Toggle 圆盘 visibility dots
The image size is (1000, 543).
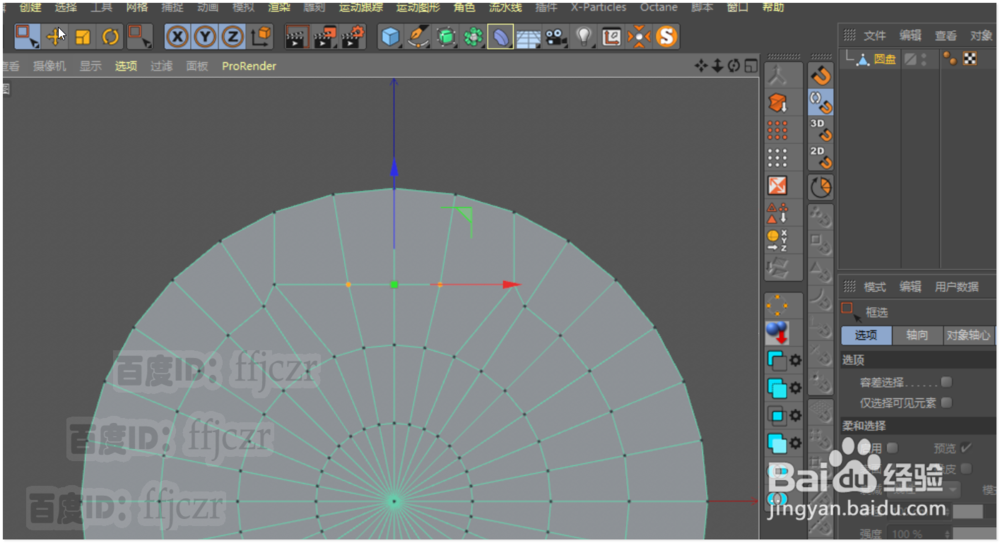(924, 59)
